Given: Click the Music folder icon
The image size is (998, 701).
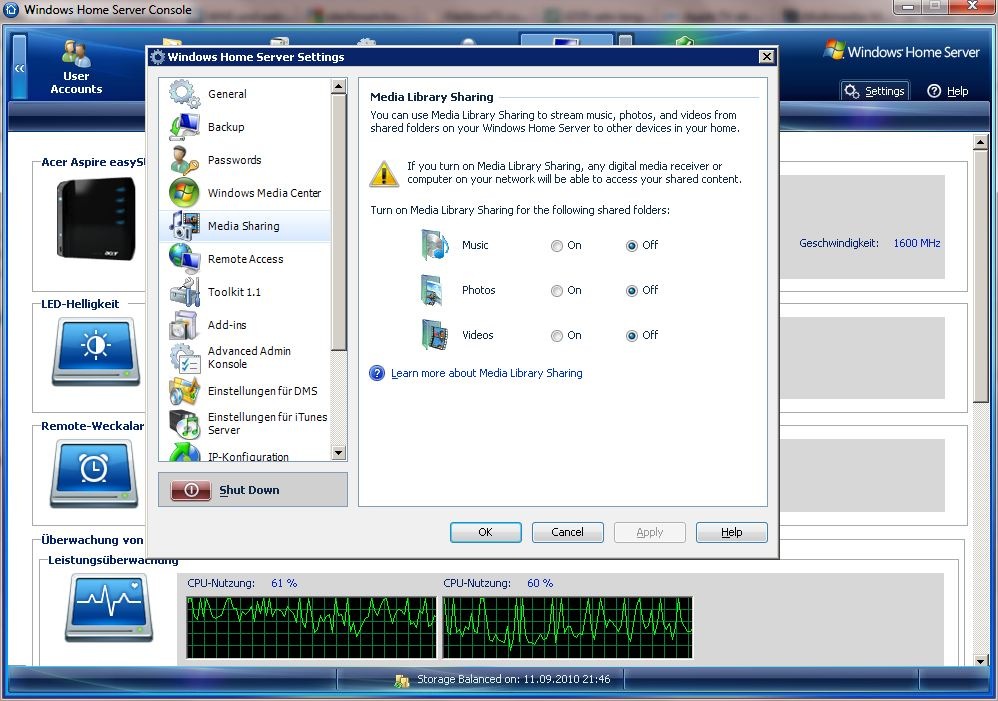Looking at the screenshot, I should [435, 245].
